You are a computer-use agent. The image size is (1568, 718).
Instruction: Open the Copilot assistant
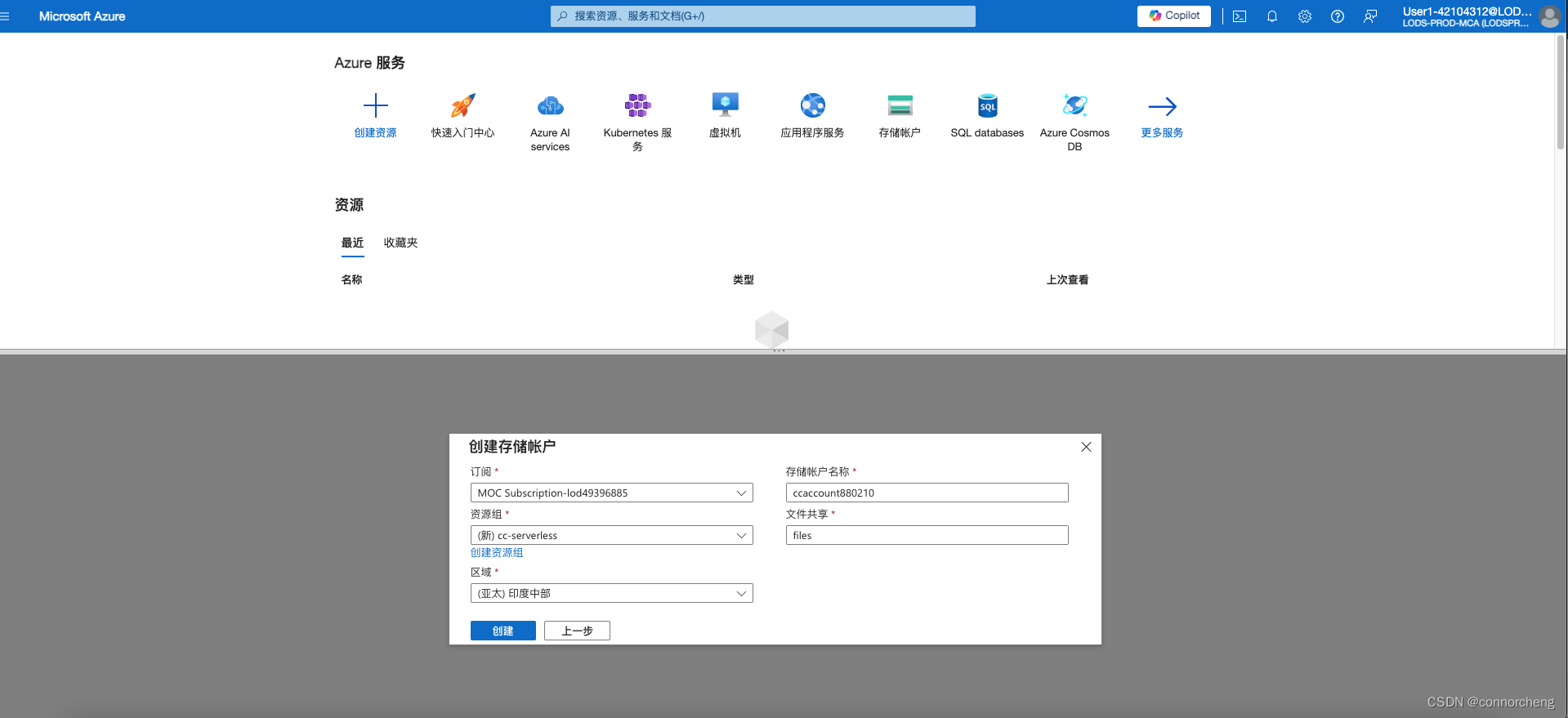[x=1173, y=16]
